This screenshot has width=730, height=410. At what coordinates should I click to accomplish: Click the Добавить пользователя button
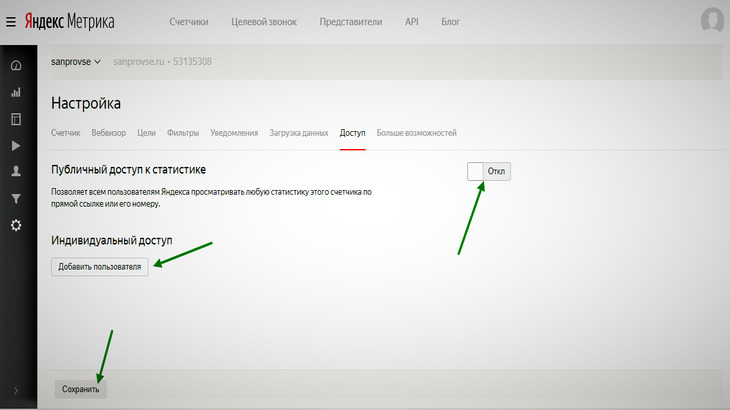(100, 267)
